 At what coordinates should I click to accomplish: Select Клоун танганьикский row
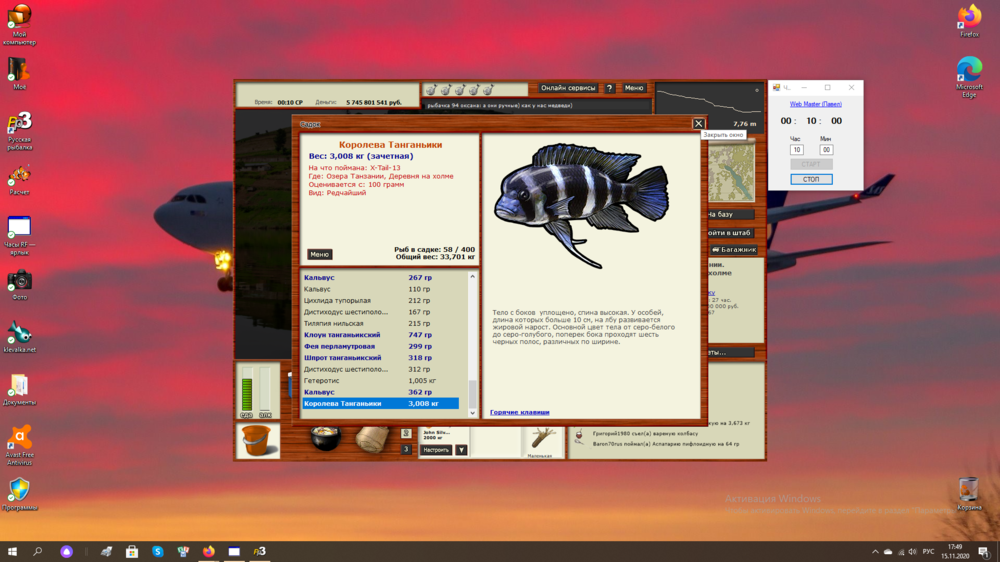click(x=380, y=335)
